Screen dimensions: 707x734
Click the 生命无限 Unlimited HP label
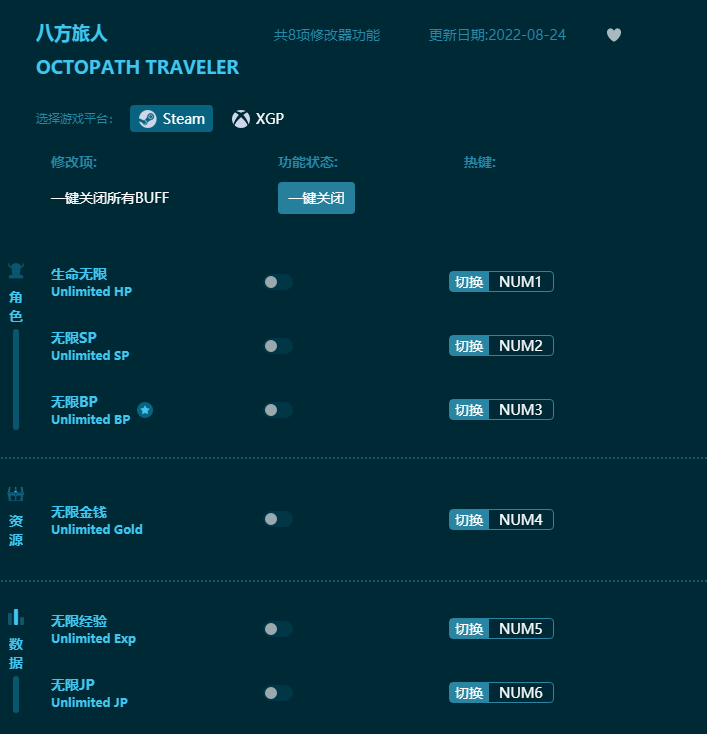[x=91, y=282]
